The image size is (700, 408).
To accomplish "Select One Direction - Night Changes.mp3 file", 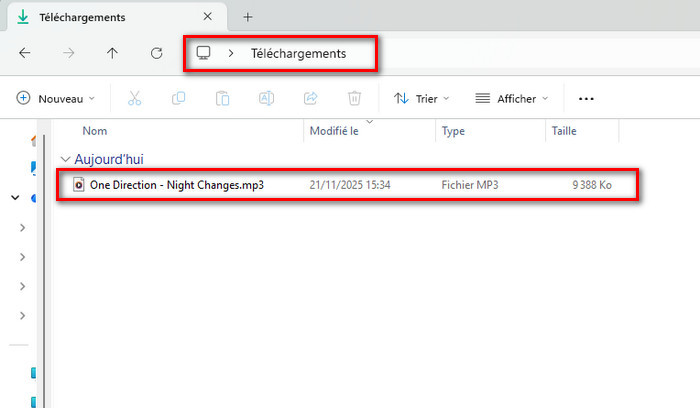I will click(x=176, y=185).
